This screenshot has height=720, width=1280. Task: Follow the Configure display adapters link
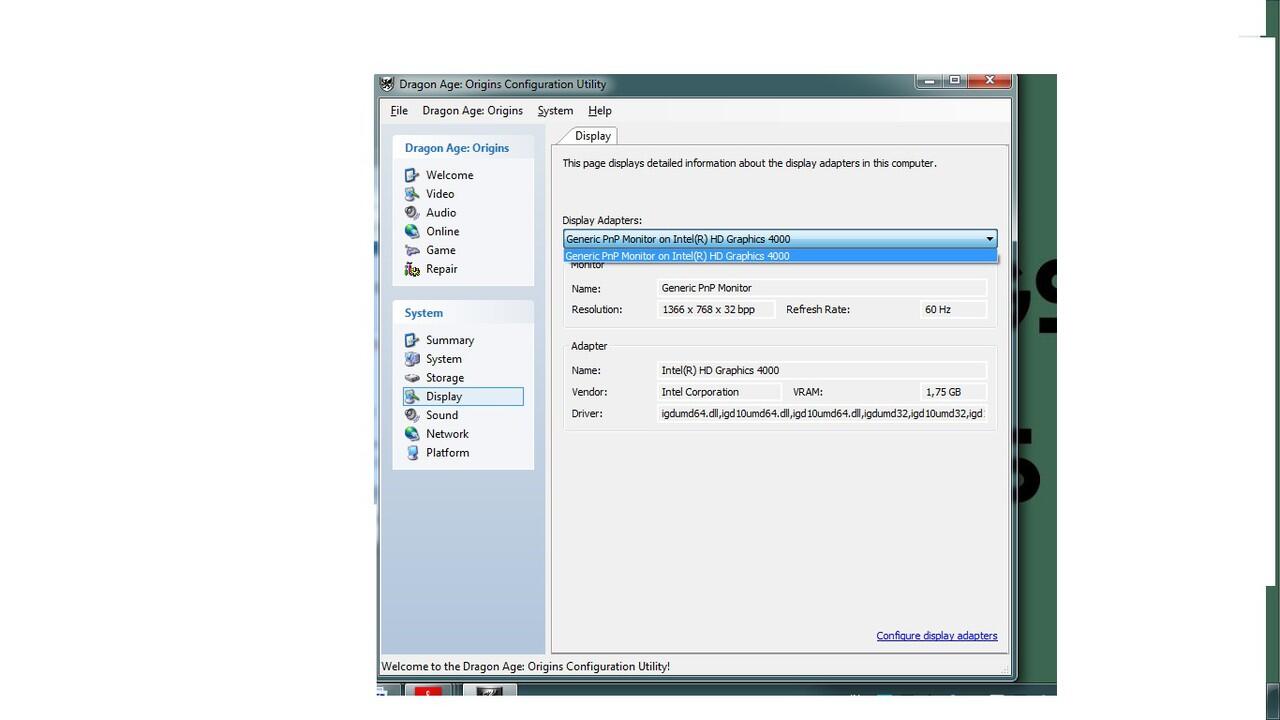click(x=937, y=636)
